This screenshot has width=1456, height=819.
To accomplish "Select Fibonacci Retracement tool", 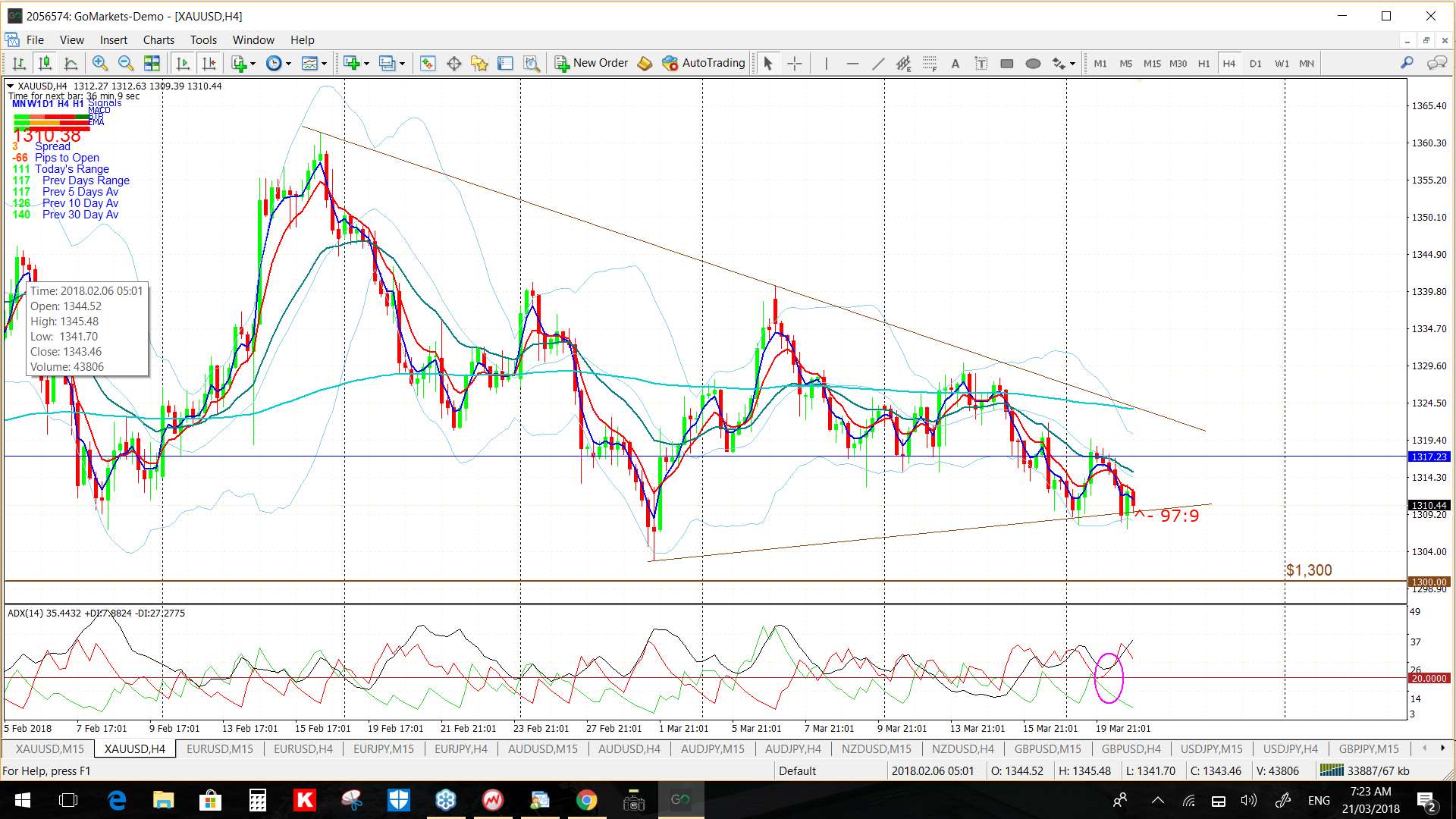I will click(x=930, y=64).
